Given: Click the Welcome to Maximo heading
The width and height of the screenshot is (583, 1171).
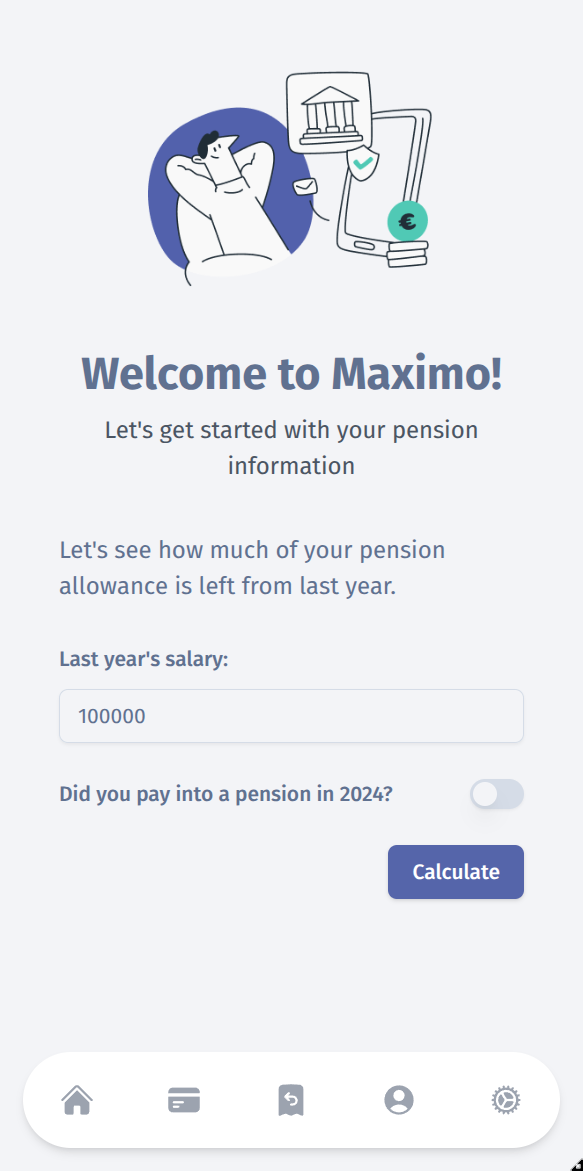Looking at the screenshot, I should pos(291,373).
